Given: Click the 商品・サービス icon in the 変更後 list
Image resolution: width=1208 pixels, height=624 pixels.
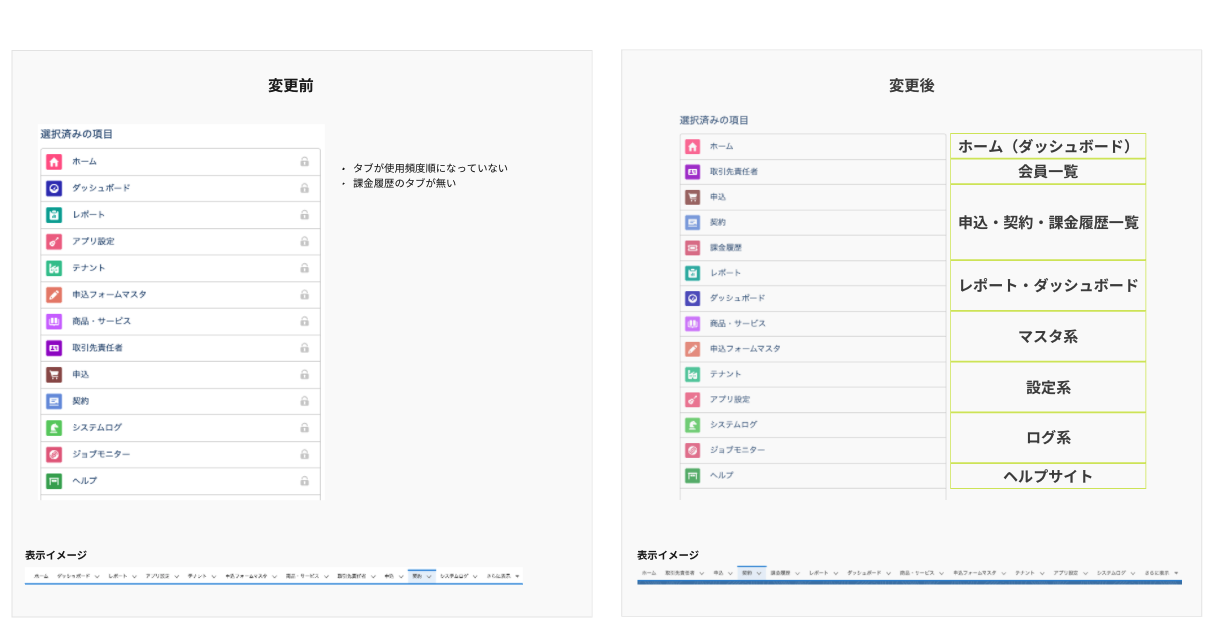Looking at the screenshot, I should (x=692, y=323).
